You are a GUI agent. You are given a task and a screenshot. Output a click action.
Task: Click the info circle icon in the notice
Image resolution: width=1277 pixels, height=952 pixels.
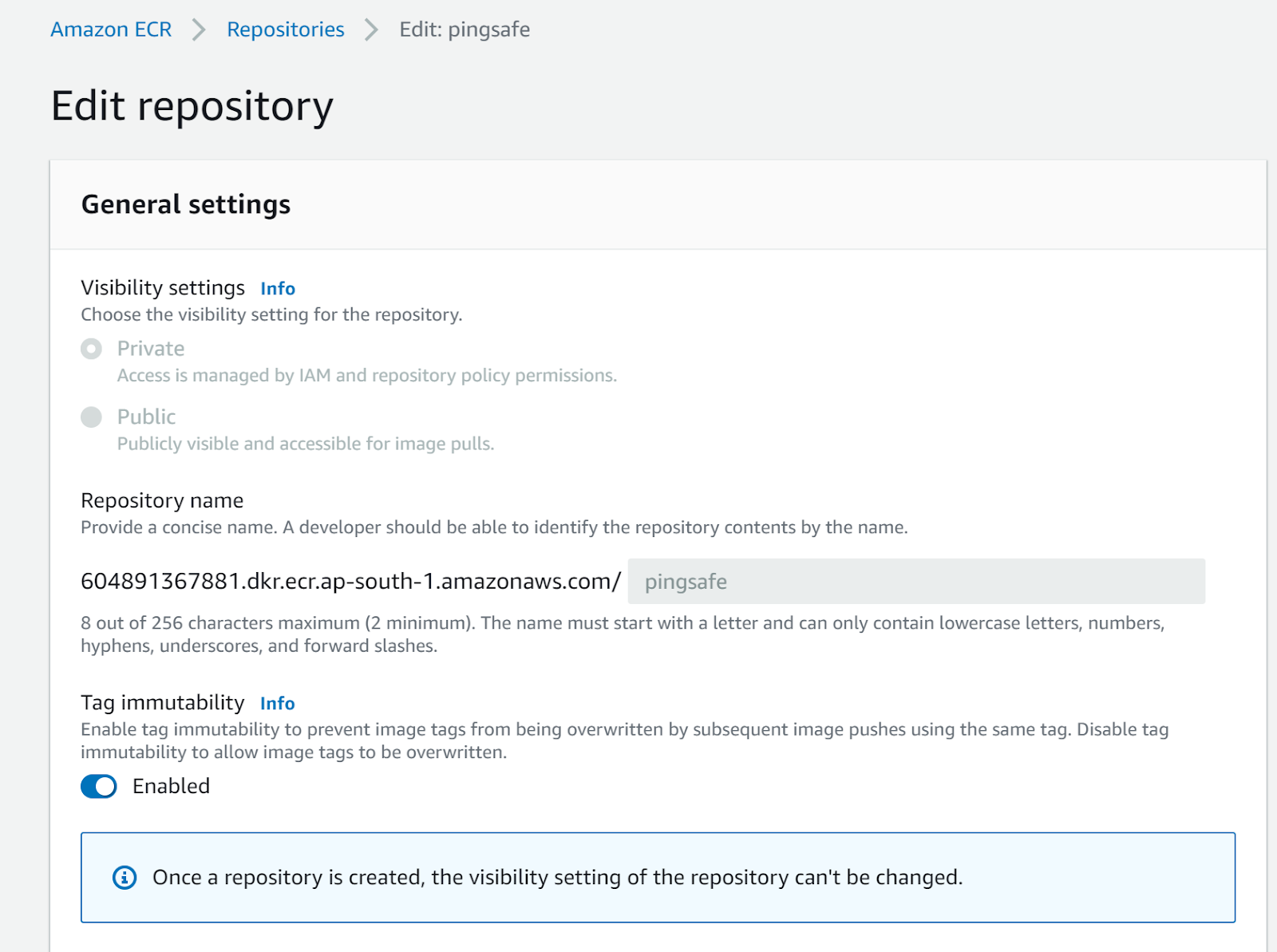pyautogui.click(x=125, y=877)
